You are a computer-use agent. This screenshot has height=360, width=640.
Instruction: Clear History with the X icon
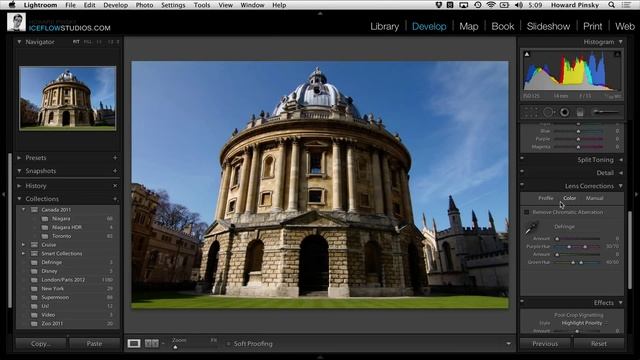pos(115,186)
